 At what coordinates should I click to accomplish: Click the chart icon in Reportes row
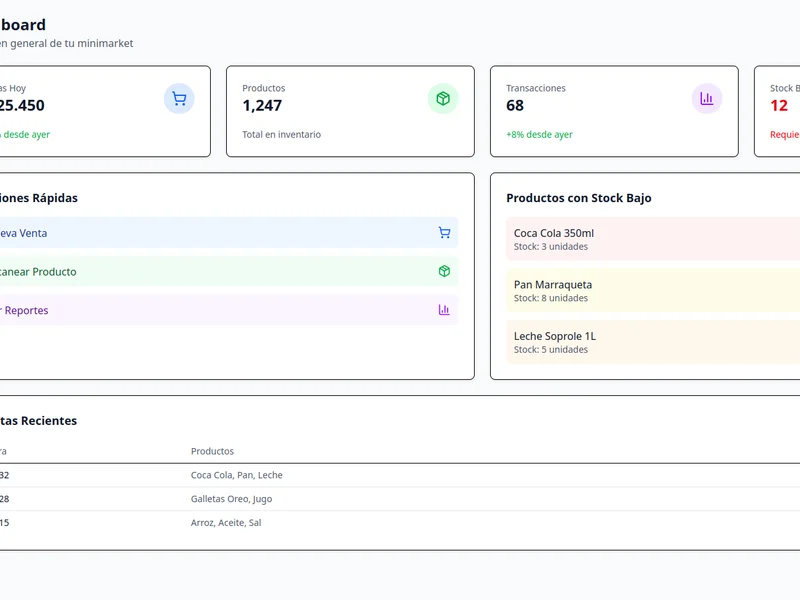444,310
